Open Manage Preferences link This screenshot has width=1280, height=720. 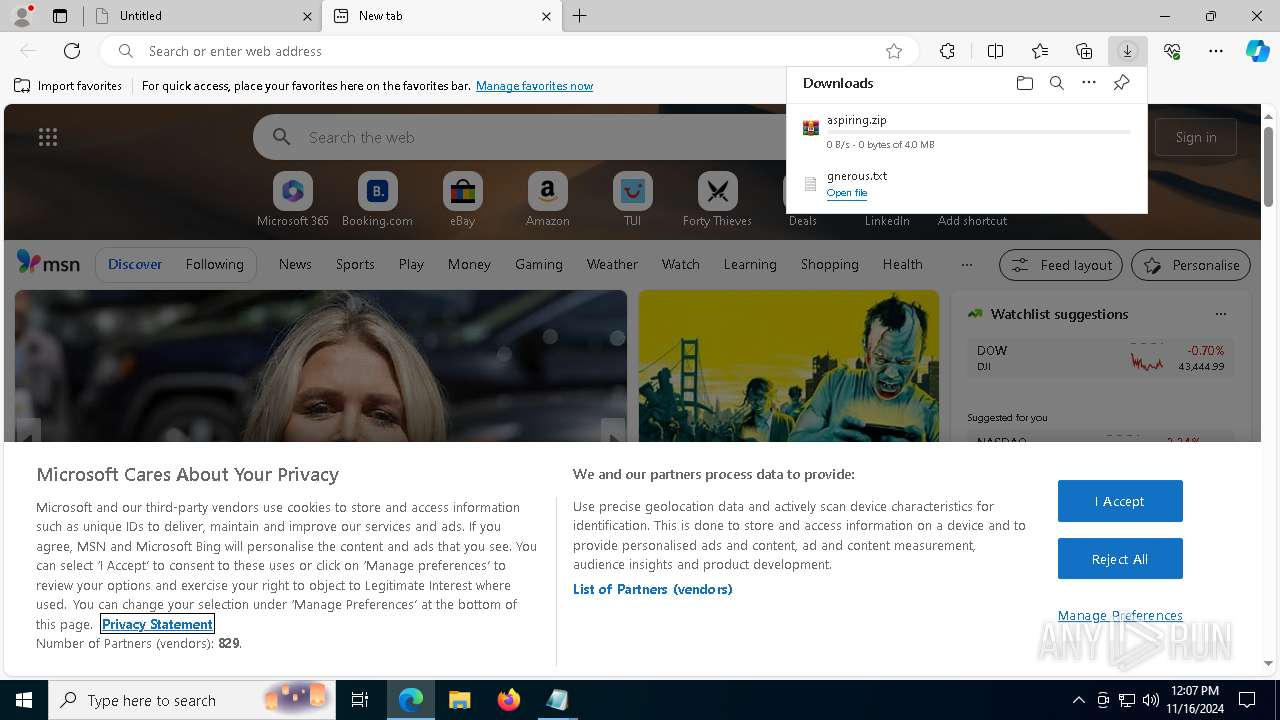click(x=1120, y=616)
